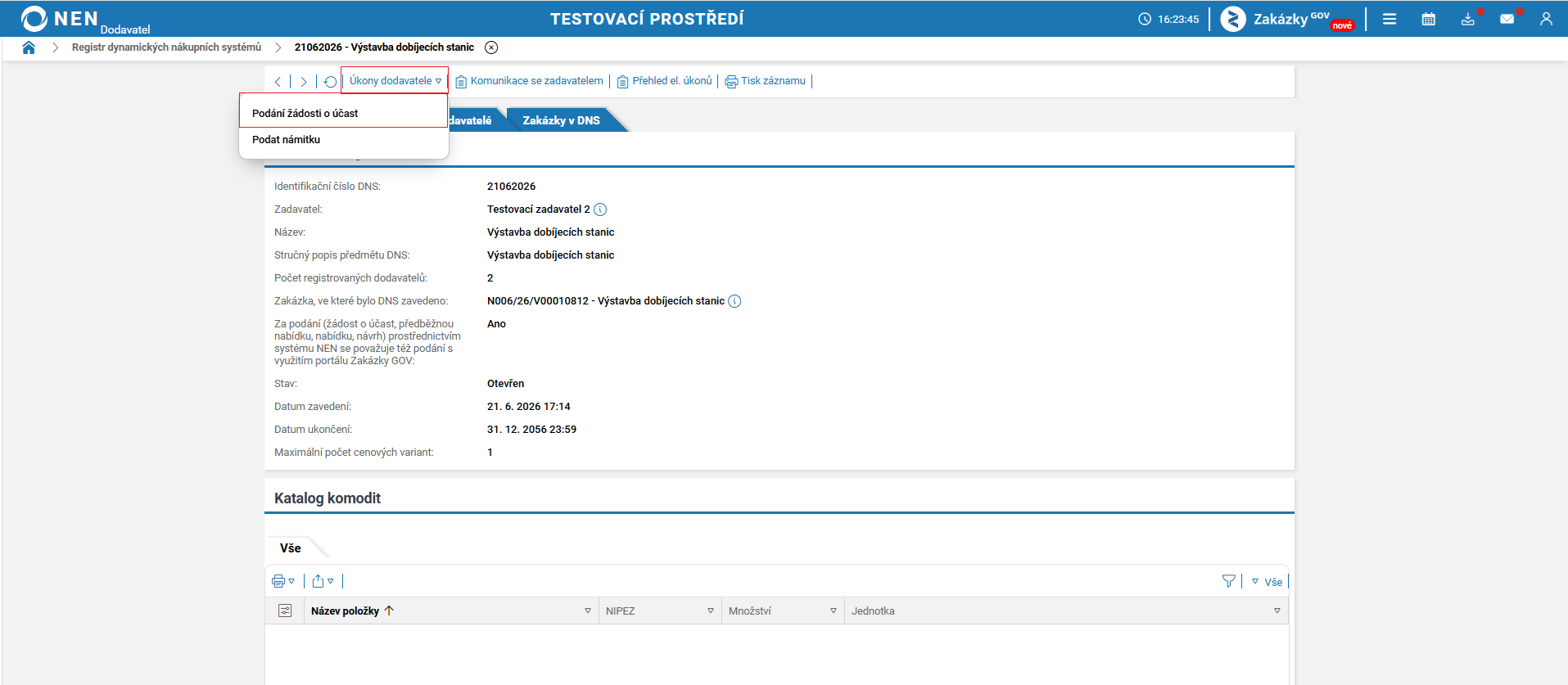Expand the print options dropdown in catalog
The image size is (1568, 685).
pyautogui.click(x=283, y=581)
